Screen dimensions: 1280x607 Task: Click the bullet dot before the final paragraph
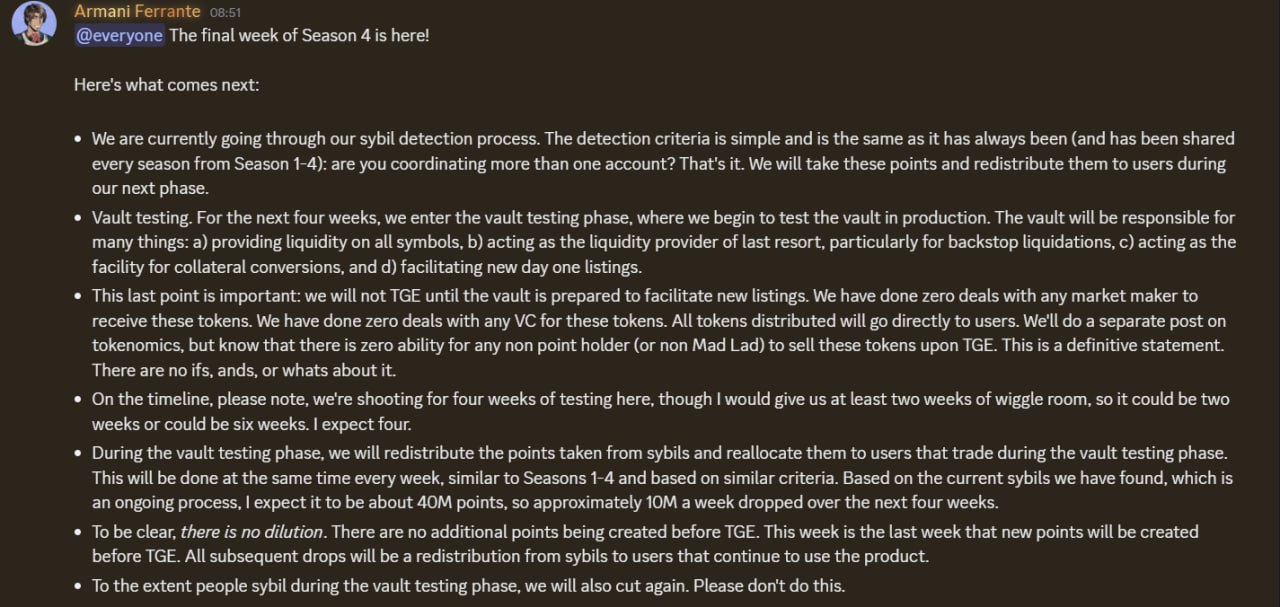(79, 587)
